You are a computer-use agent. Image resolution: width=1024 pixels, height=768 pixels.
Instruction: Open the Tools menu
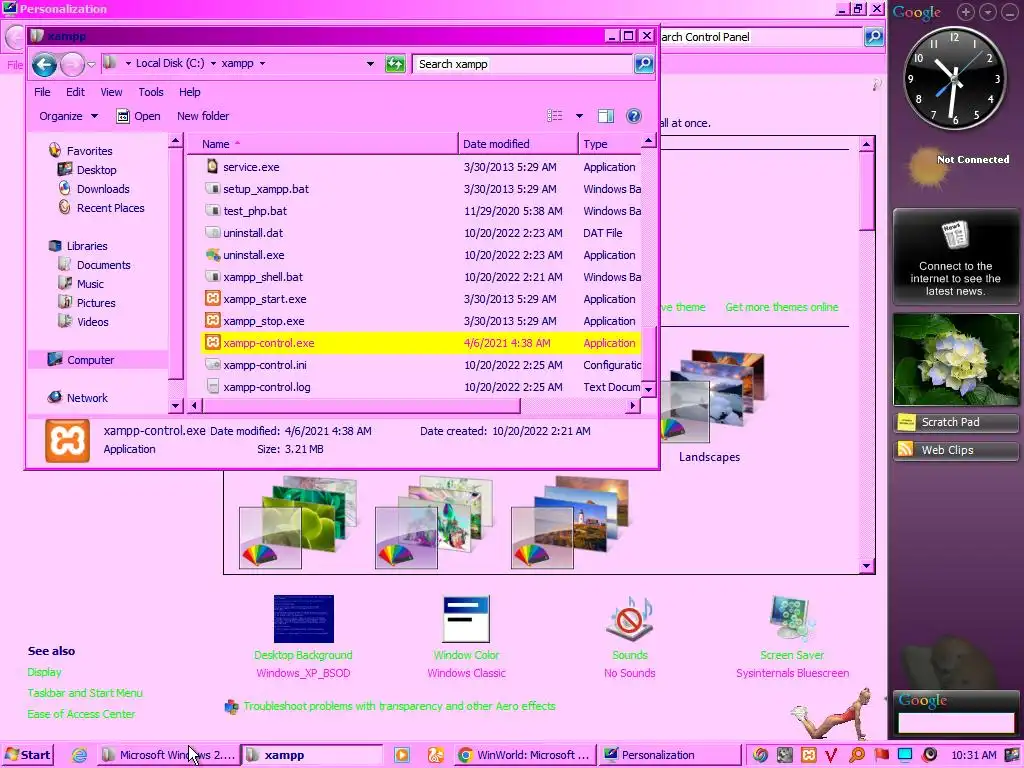click(x=151, y=92)
